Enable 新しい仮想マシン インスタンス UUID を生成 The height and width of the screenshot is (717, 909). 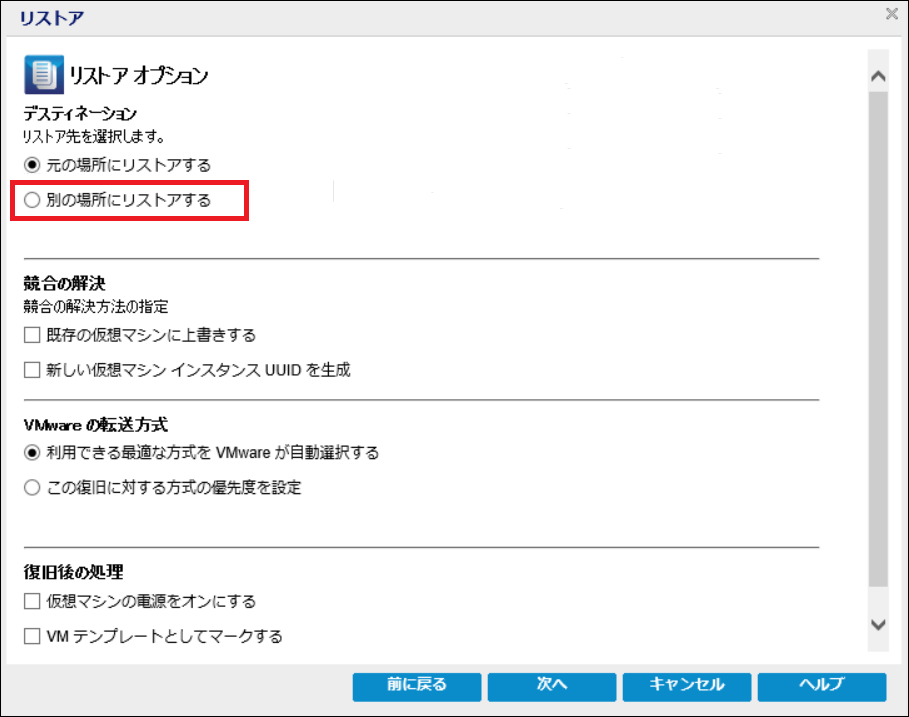[32, 370]
